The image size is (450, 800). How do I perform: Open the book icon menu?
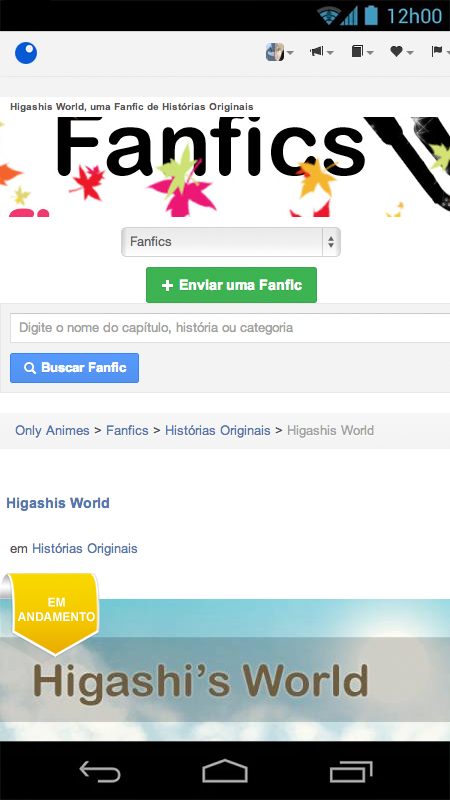coord(362,52)
